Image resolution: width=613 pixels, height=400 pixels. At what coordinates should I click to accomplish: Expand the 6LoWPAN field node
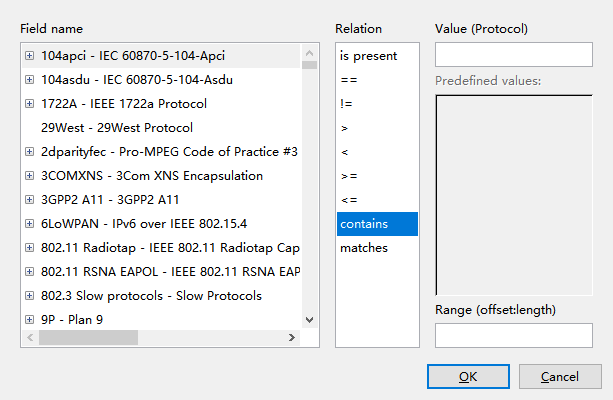tap(29, 223)
